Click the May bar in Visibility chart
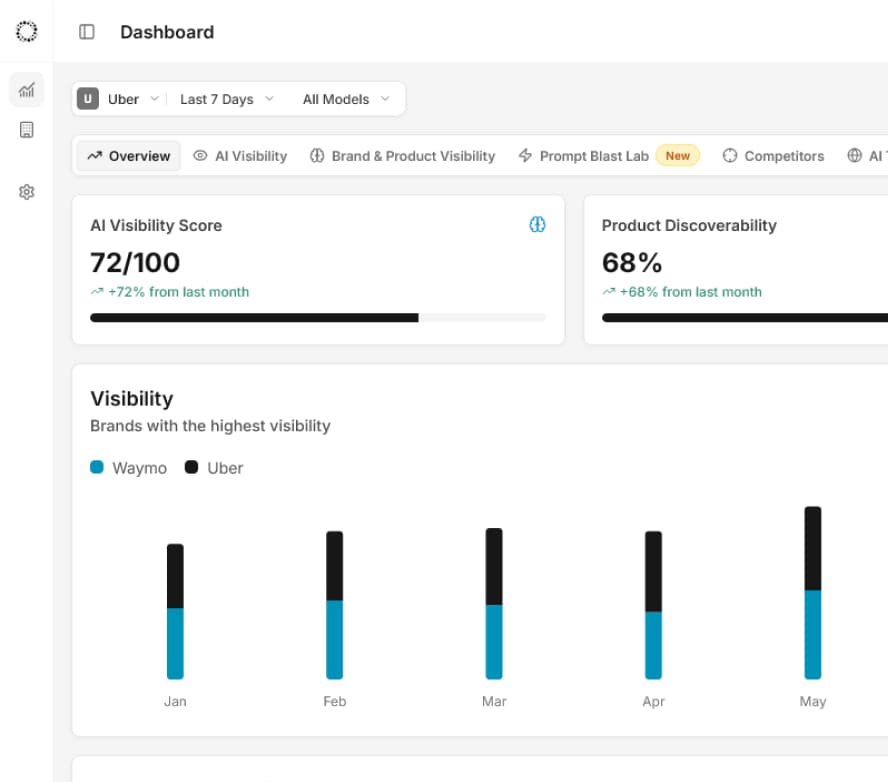Screen dimensions: 888x782 click(813, 593)
